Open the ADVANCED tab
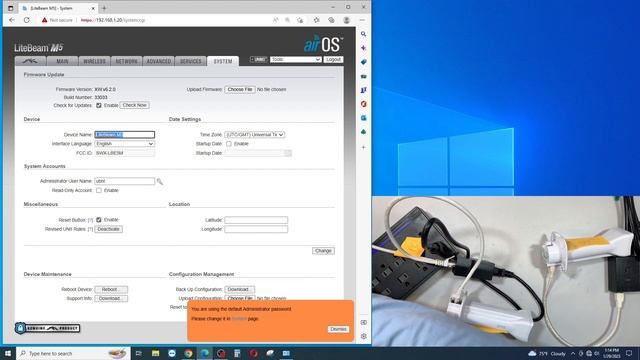This screenshot has width=640, height=360. [159, 61]
